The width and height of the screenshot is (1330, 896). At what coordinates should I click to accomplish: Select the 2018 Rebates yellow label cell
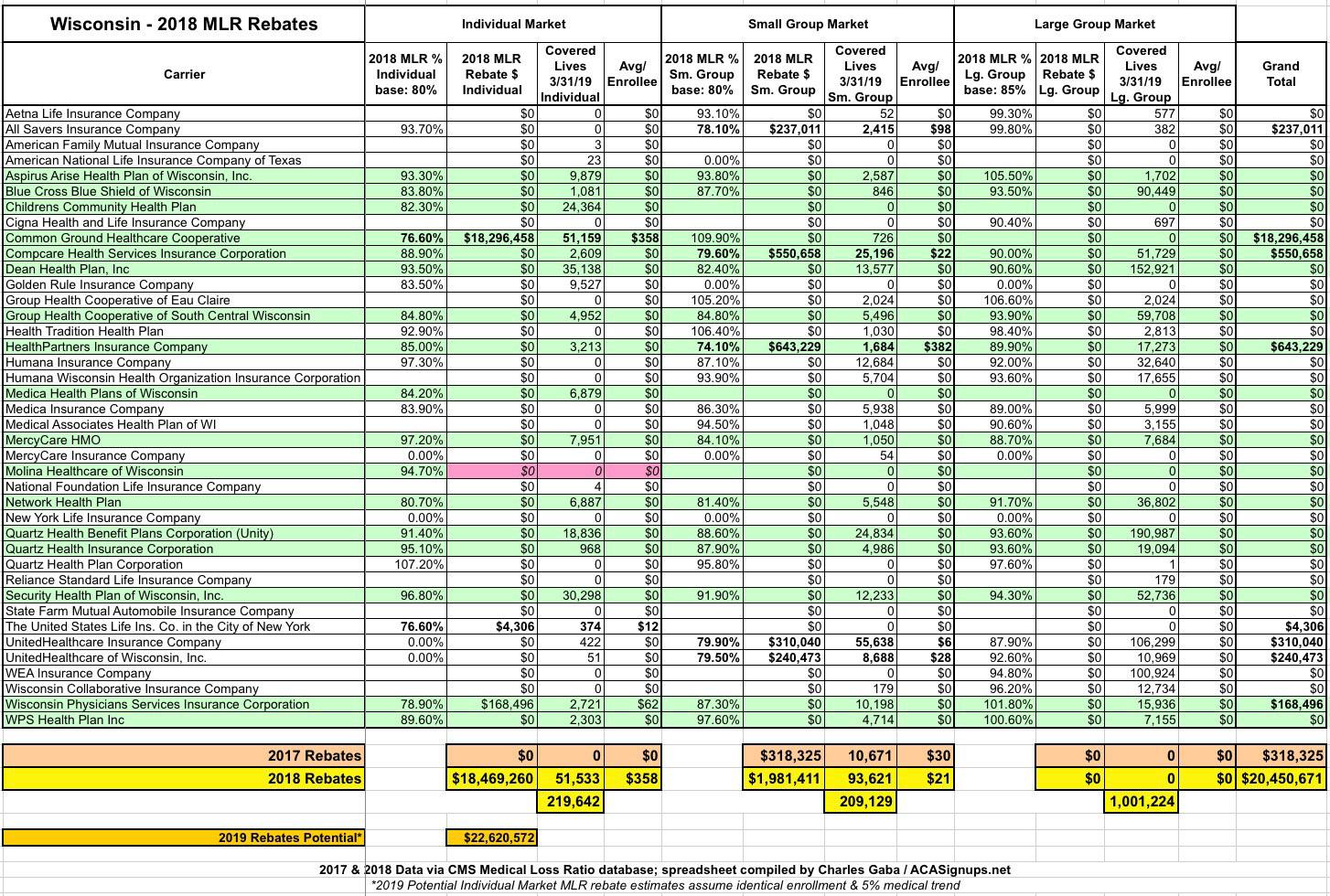click(183, 779)
